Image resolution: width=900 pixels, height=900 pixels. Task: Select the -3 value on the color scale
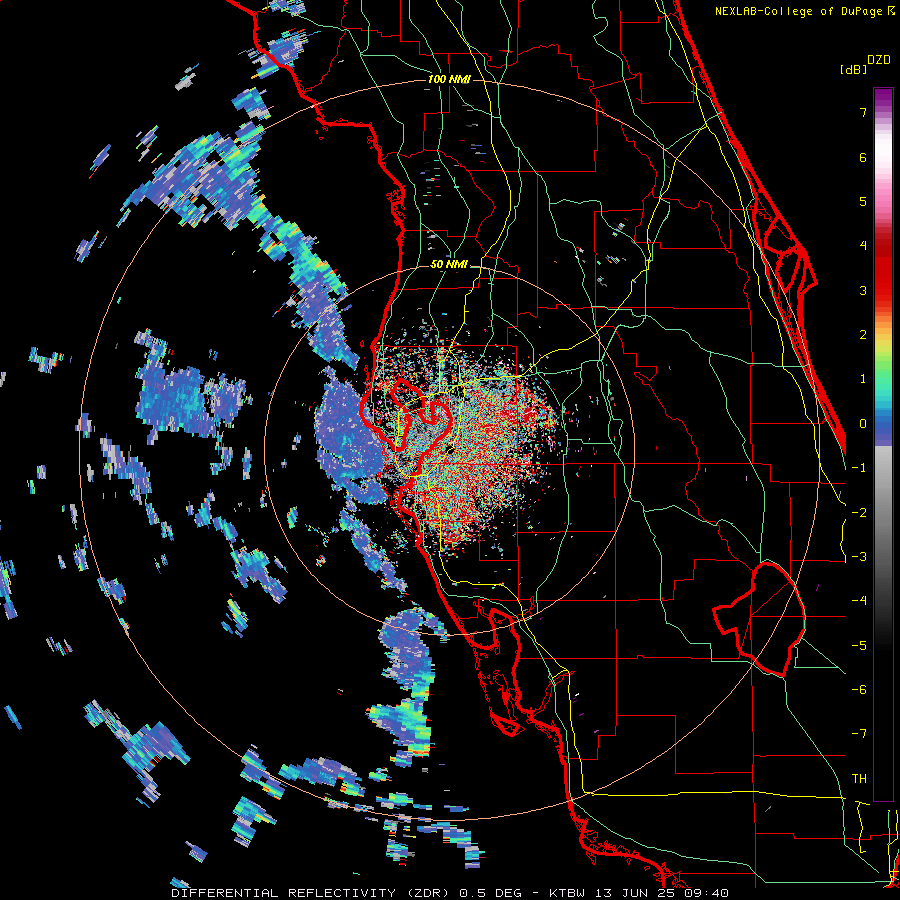[x=859, y=557]
